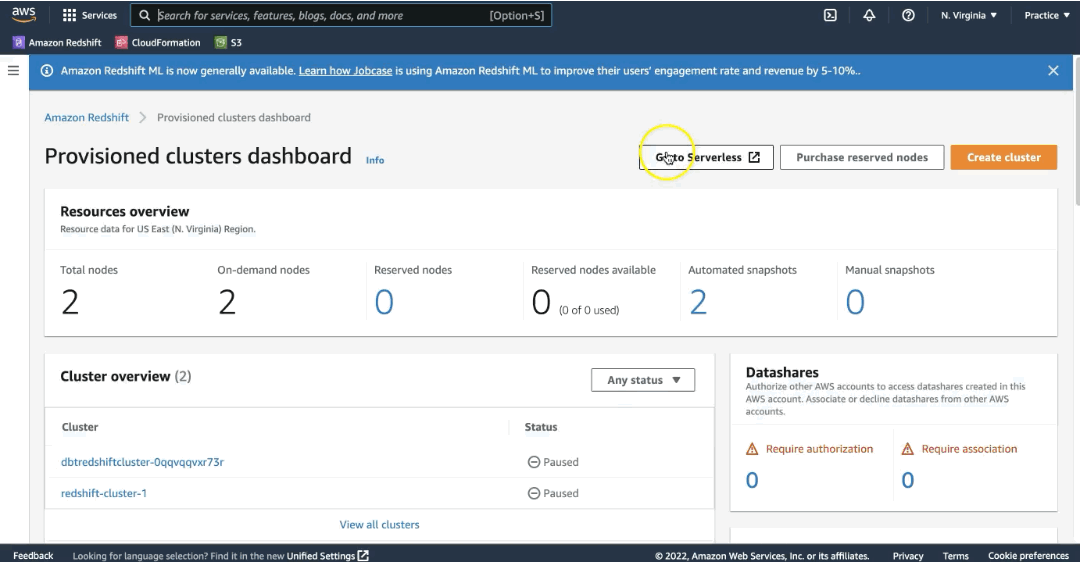Image resolution: width=1080 pixels, height=564 pixels.
Task: Open the help question mark menu
Action: click(908, 15)
